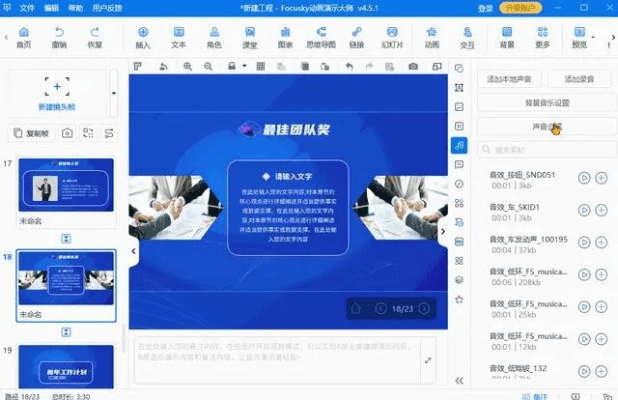Click the grid icon on canvas toolbar
Screen dimensions: 618x400
(261, 66)
